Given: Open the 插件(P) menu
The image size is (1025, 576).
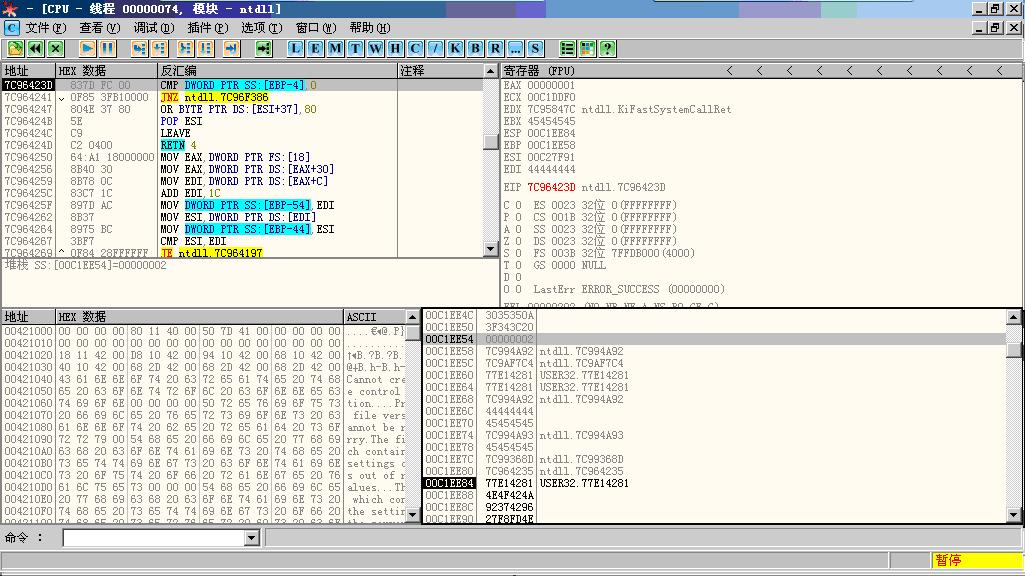Looking at the screenshot, I should click(x=208, y=27).
